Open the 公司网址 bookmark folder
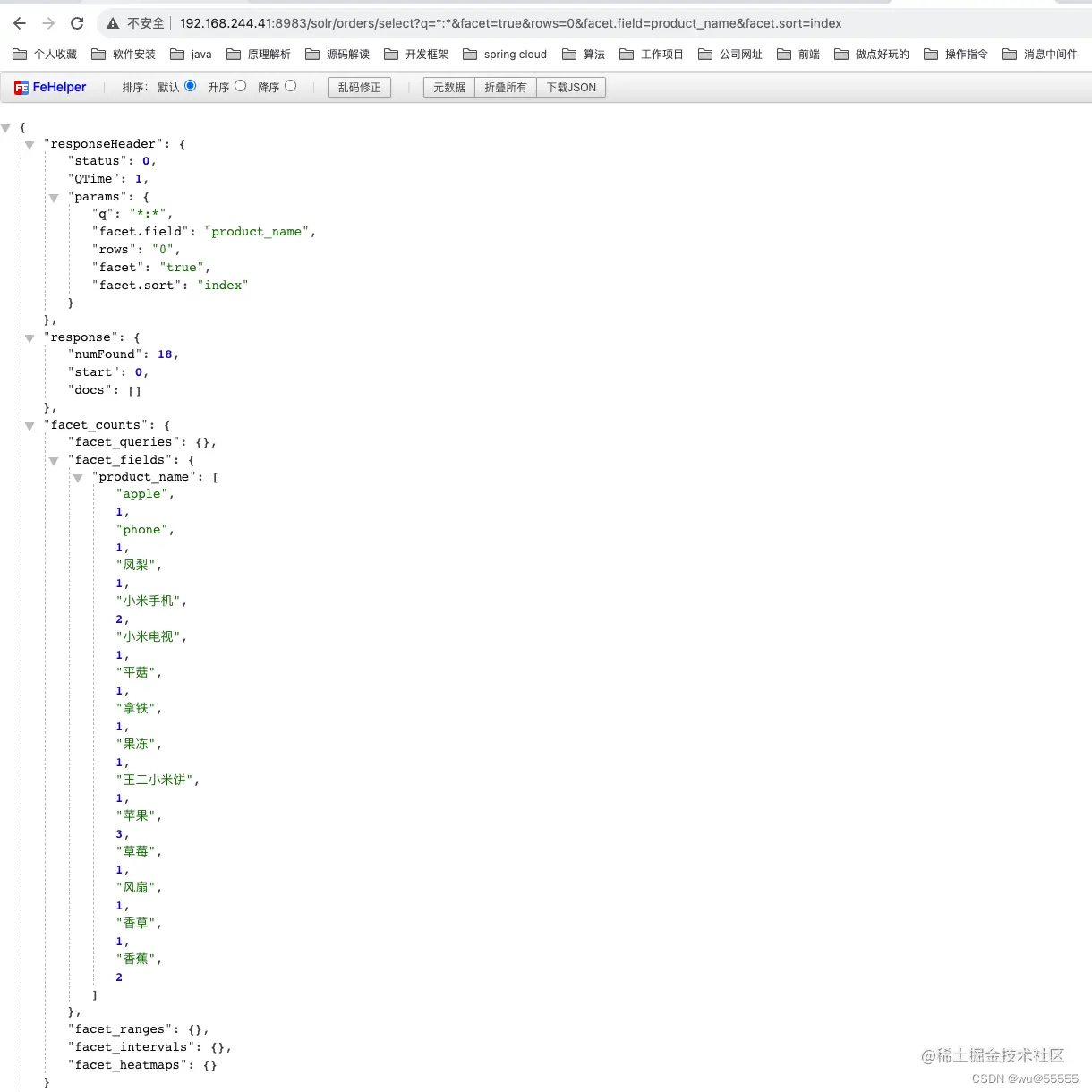The width and height of the screenshot is (1092, 1092). [730, 55]
